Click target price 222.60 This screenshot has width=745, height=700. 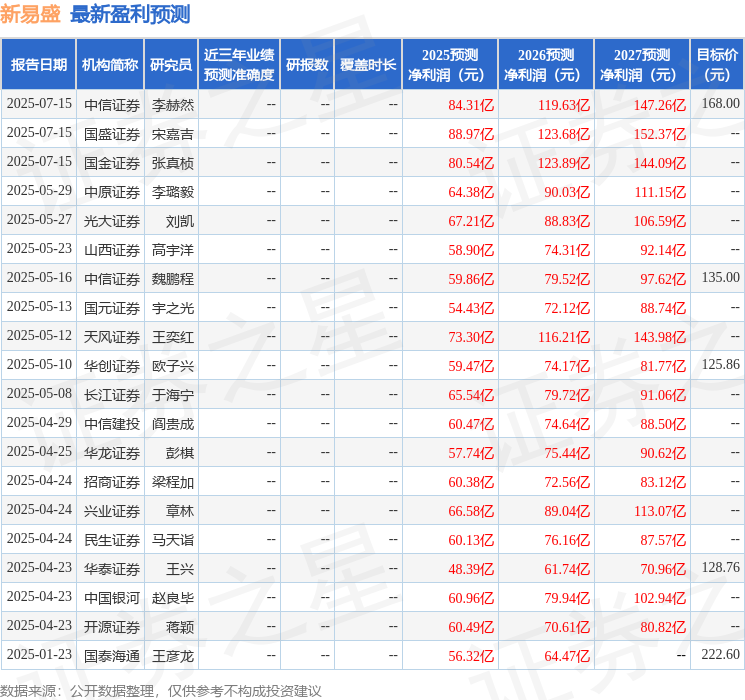(721, 654)
